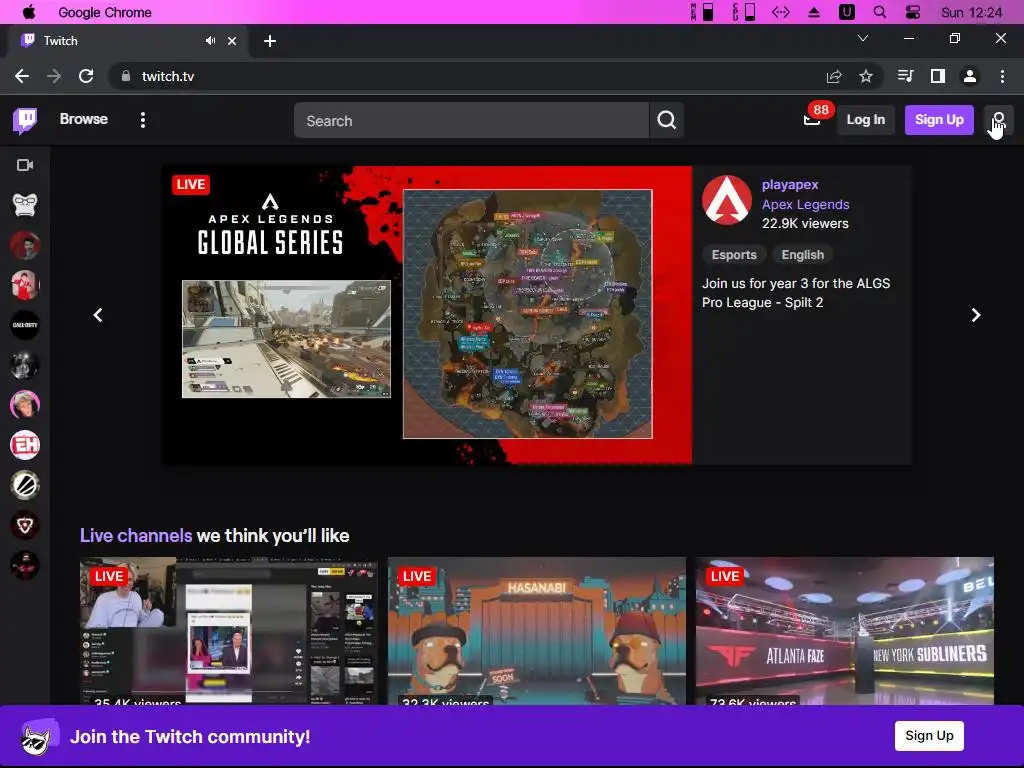The image size is (1024, 768).
Task: Go back in Chrome
Action: pyautogui.click(x=22, y=76)
